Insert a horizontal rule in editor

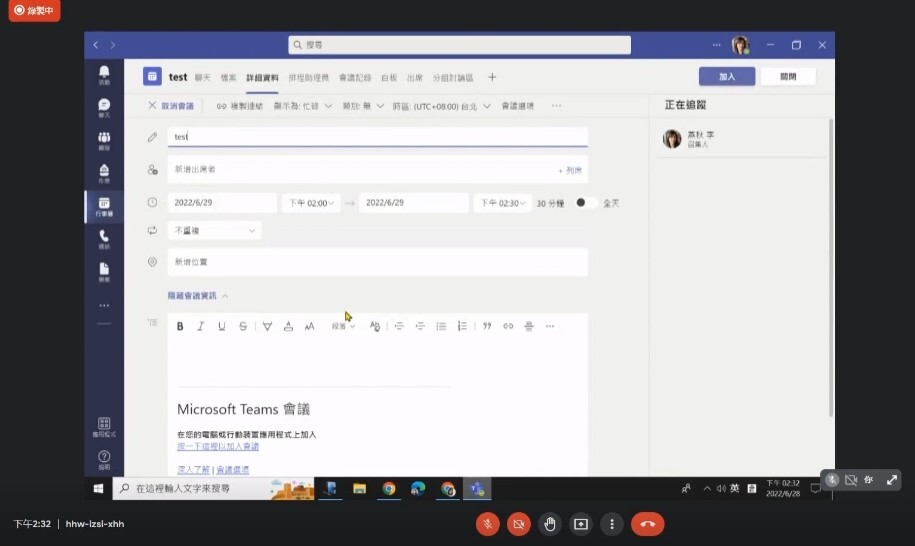coord(529,326)
